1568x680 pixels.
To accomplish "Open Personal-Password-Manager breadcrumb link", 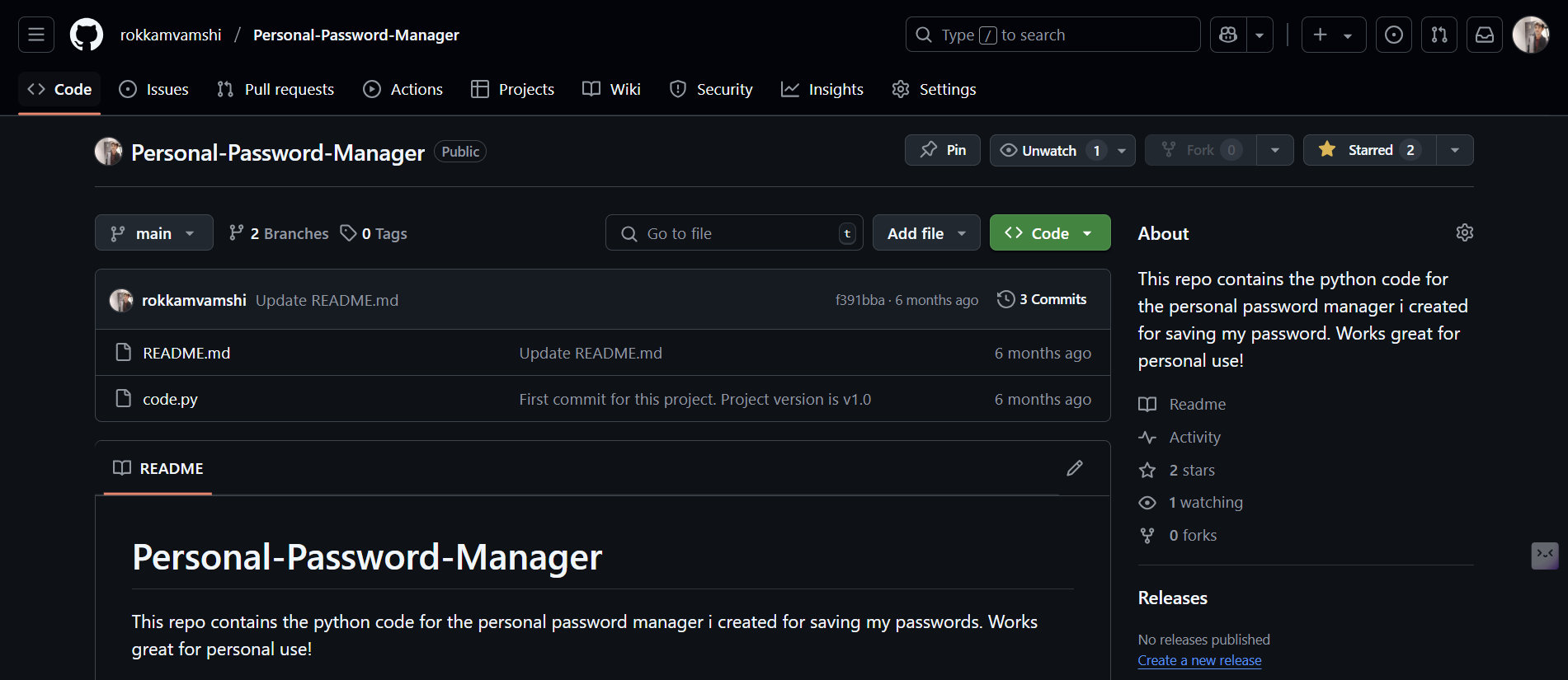I will (x=356, y=35).
